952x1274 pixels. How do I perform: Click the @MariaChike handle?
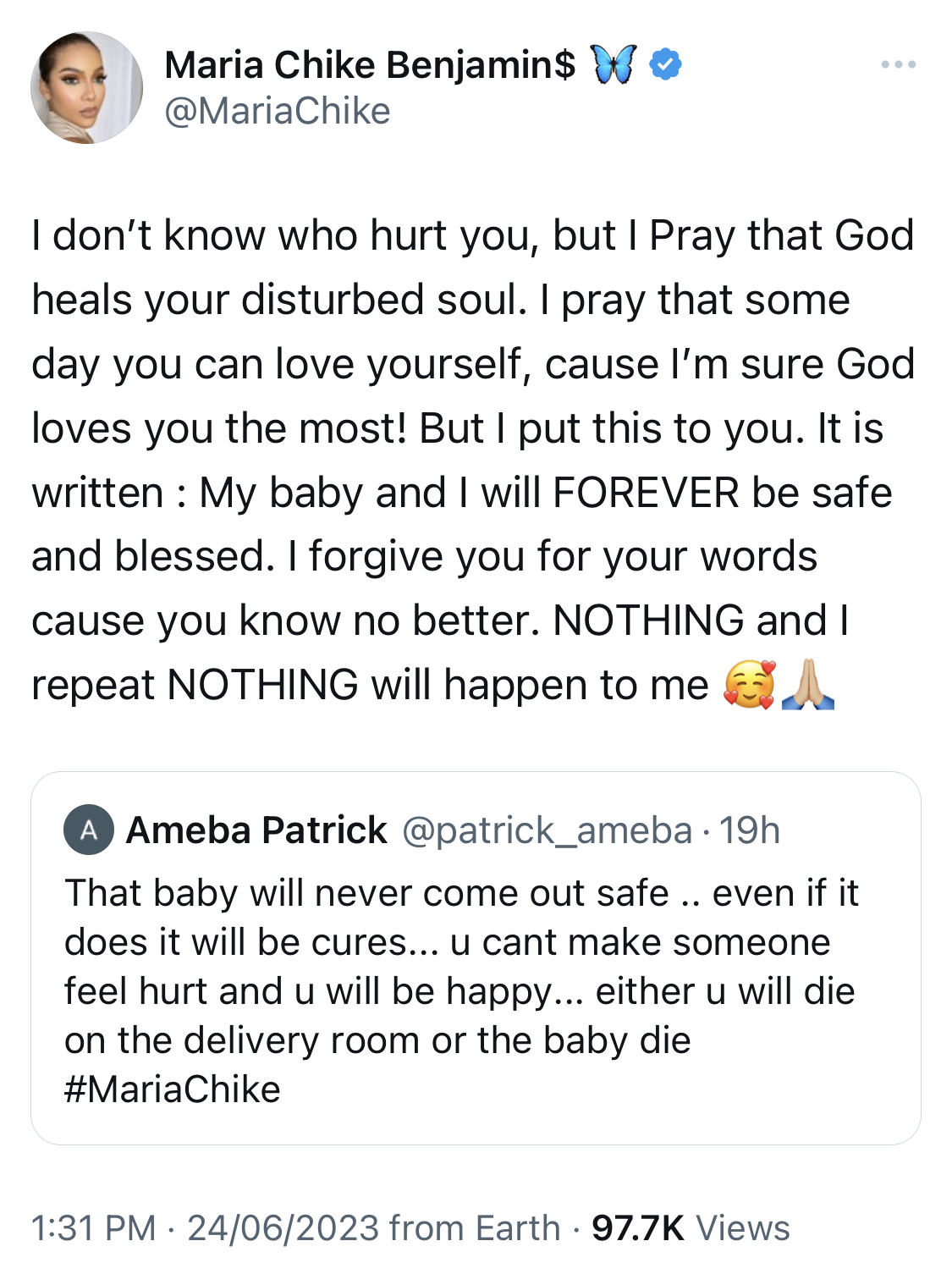pos(278,112)
